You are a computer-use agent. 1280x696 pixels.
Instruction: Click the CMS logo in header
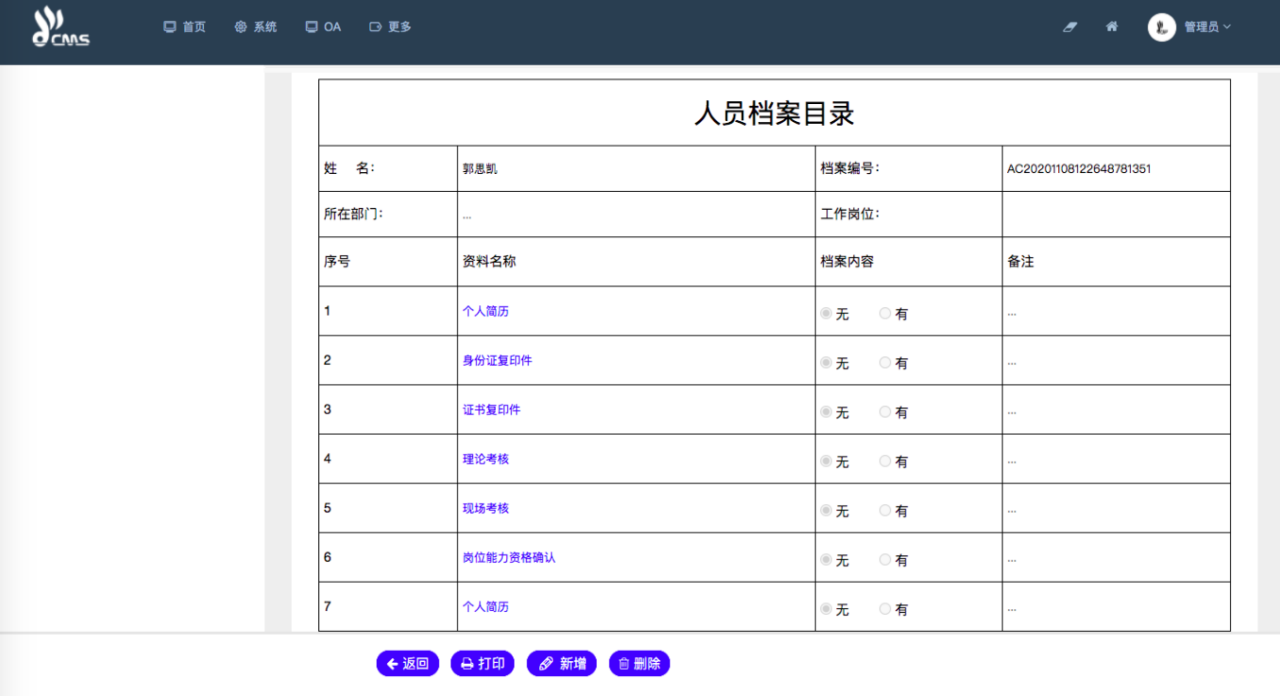tap(61, 27)
